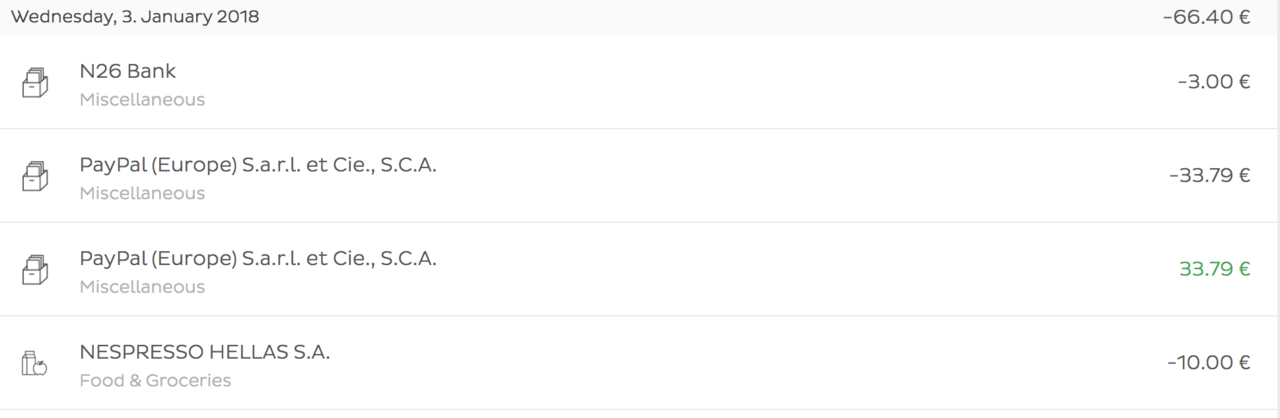Select the PayPal merchant name on the -33.79 € payment
Viewport: 1280px width, 418px height.
pos(258,165)
